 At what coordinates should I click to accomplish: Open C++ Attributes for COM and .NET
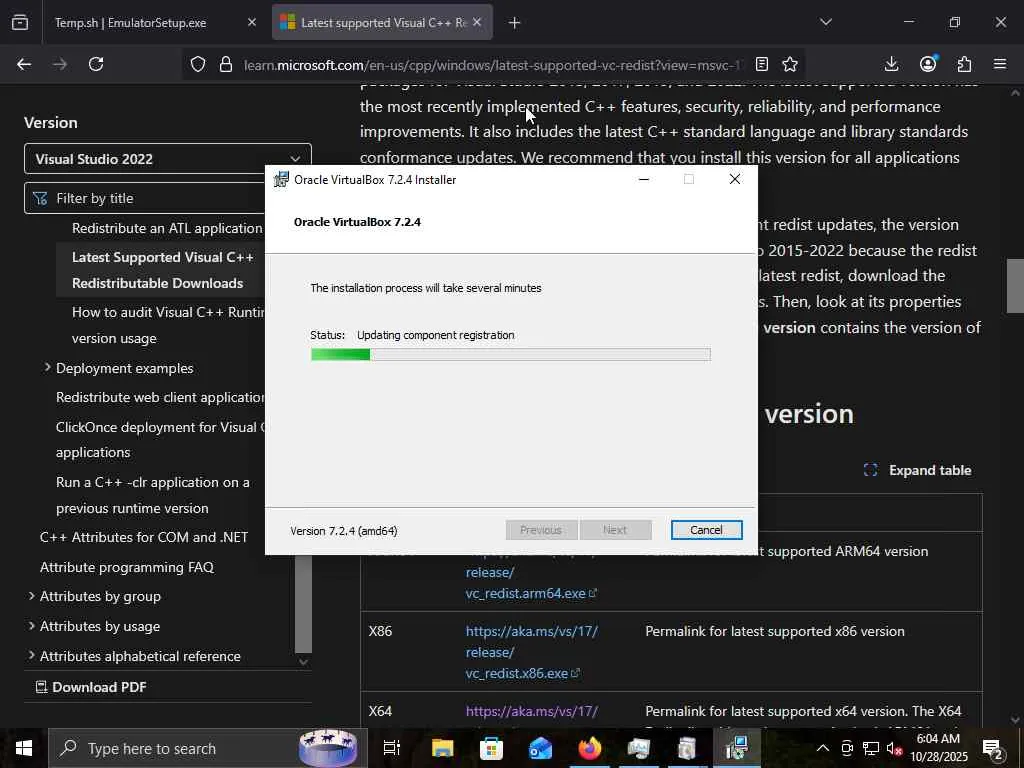[x=144, y=537]
